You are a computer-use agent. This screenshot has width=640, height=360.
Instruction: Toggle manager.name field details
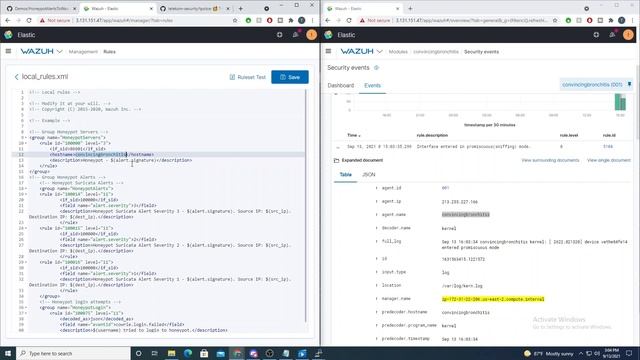click(x=376, y=299)
